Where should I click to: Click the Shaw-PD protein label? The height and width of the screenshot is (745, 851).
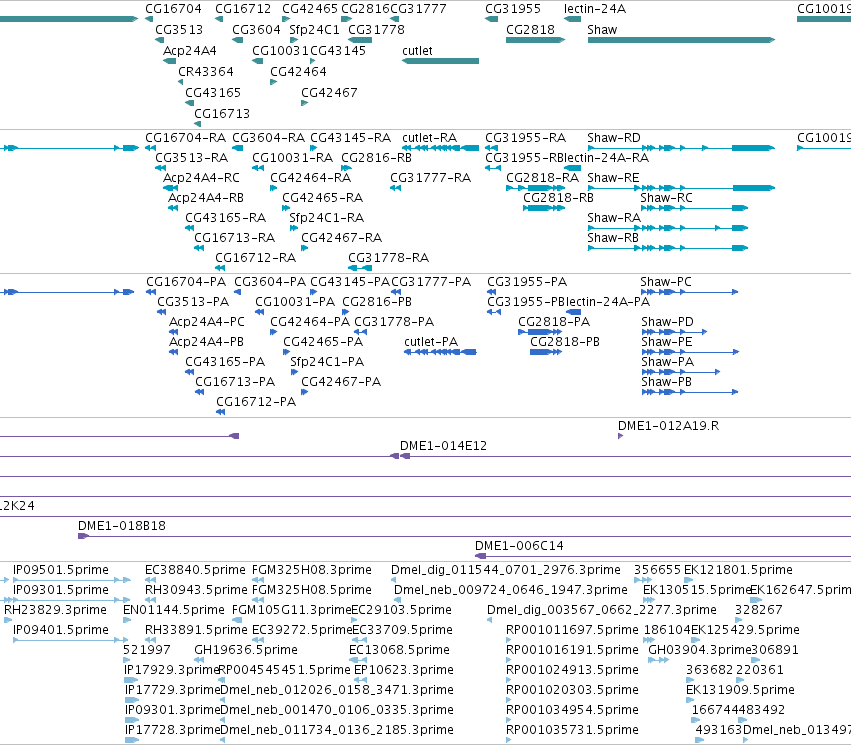[667, 322]
